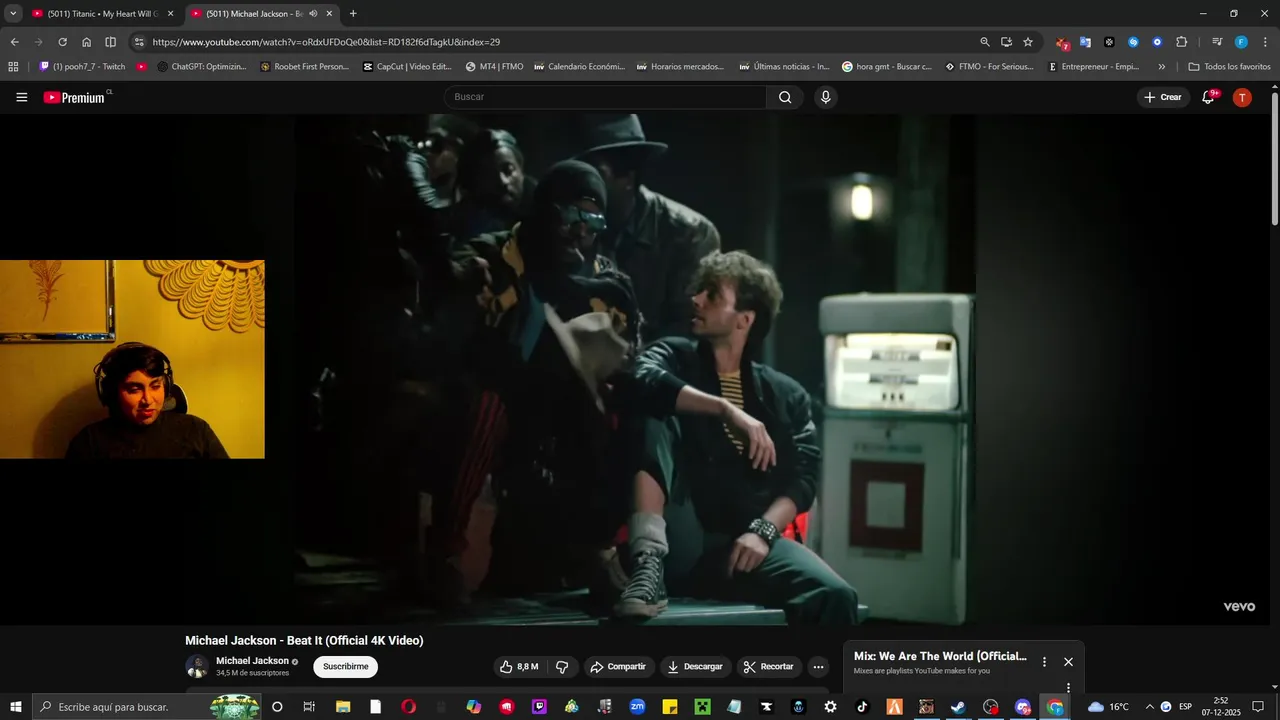The width and height of the screenshot is (1280, 720).
Task: Open the ChatGPT bookmark
Action: [x=202, y=67]
